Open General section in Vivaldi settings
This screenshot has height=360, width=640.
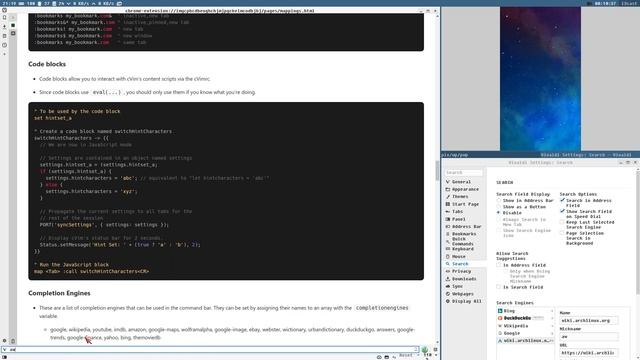click(x=461, y=182)
